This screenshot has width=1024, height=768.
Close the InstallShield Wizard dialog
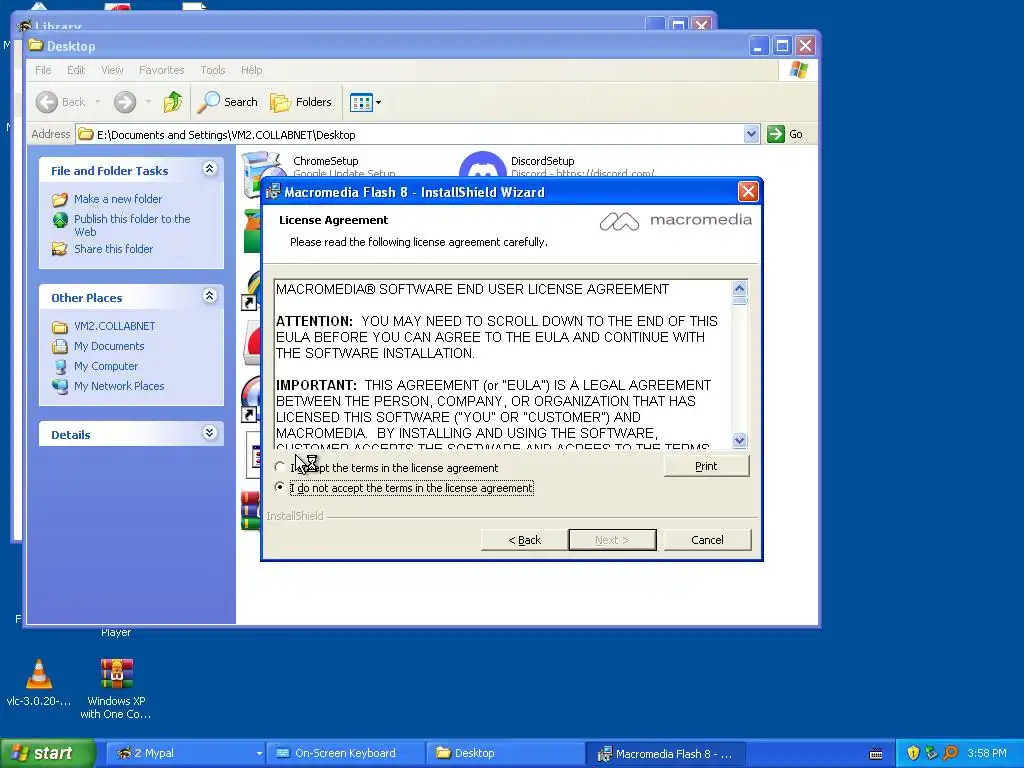tap(748, 192)
